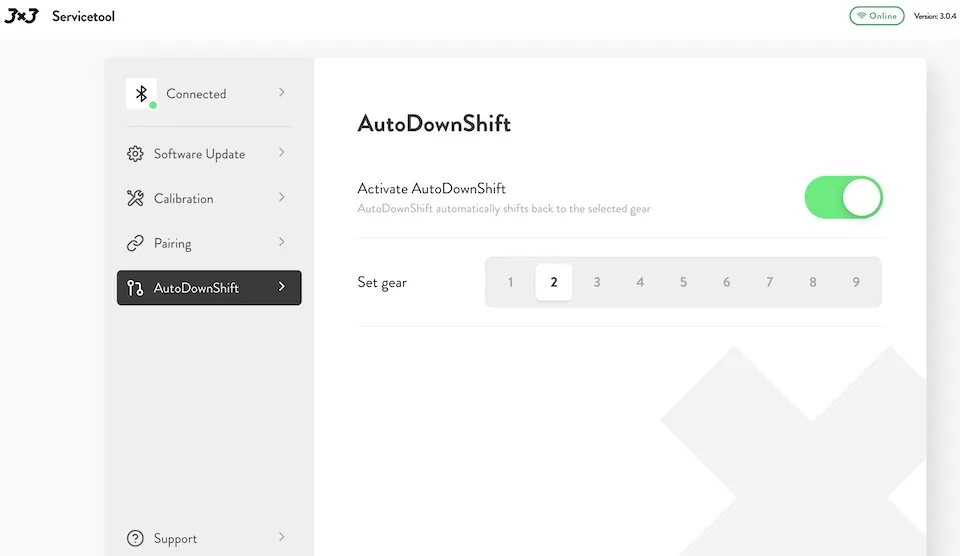
Task: Open the Connected menu item
Action: pos(209,94)
